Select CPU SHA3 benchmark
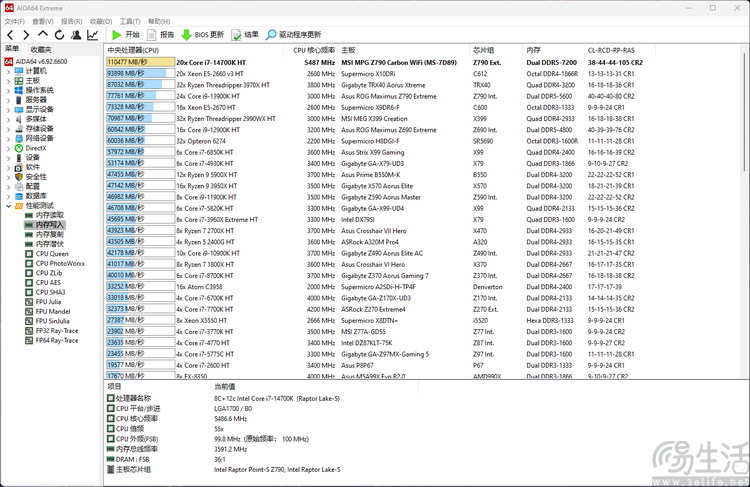This screenshot has height=487, width=750. [x=50, y=292]
